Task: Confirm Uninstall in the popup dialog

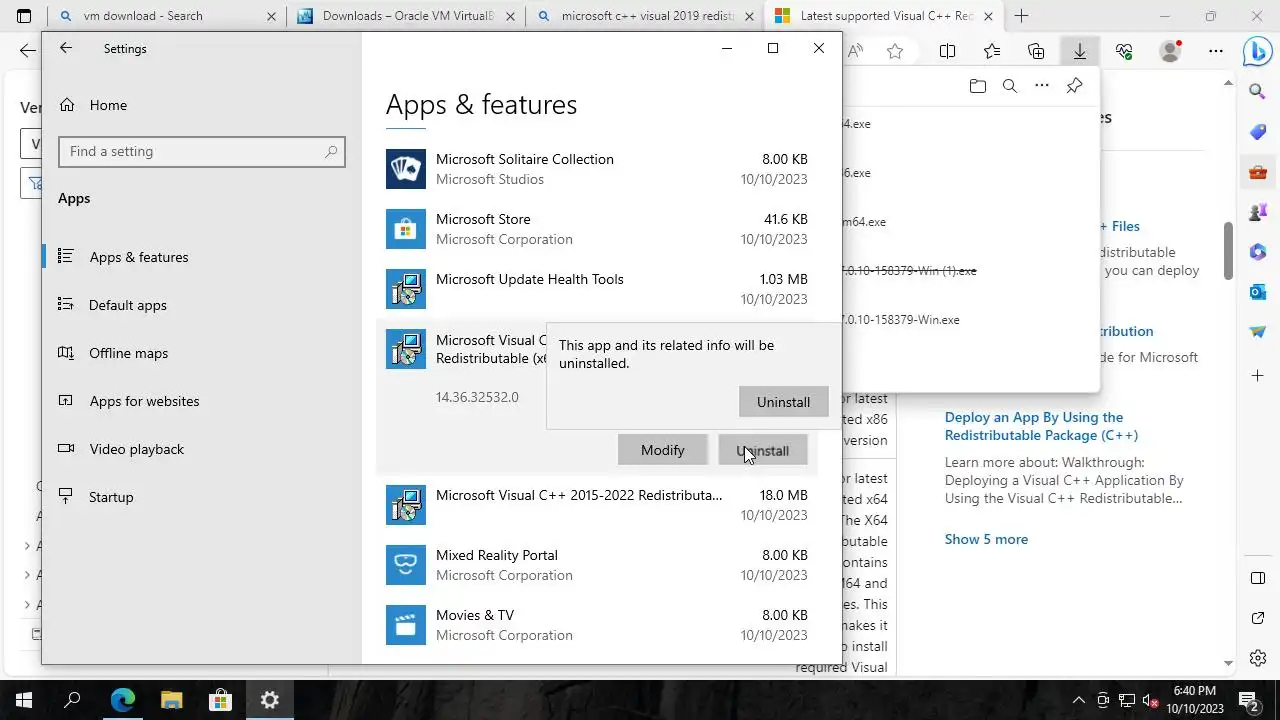Action: tap(784, 402)
